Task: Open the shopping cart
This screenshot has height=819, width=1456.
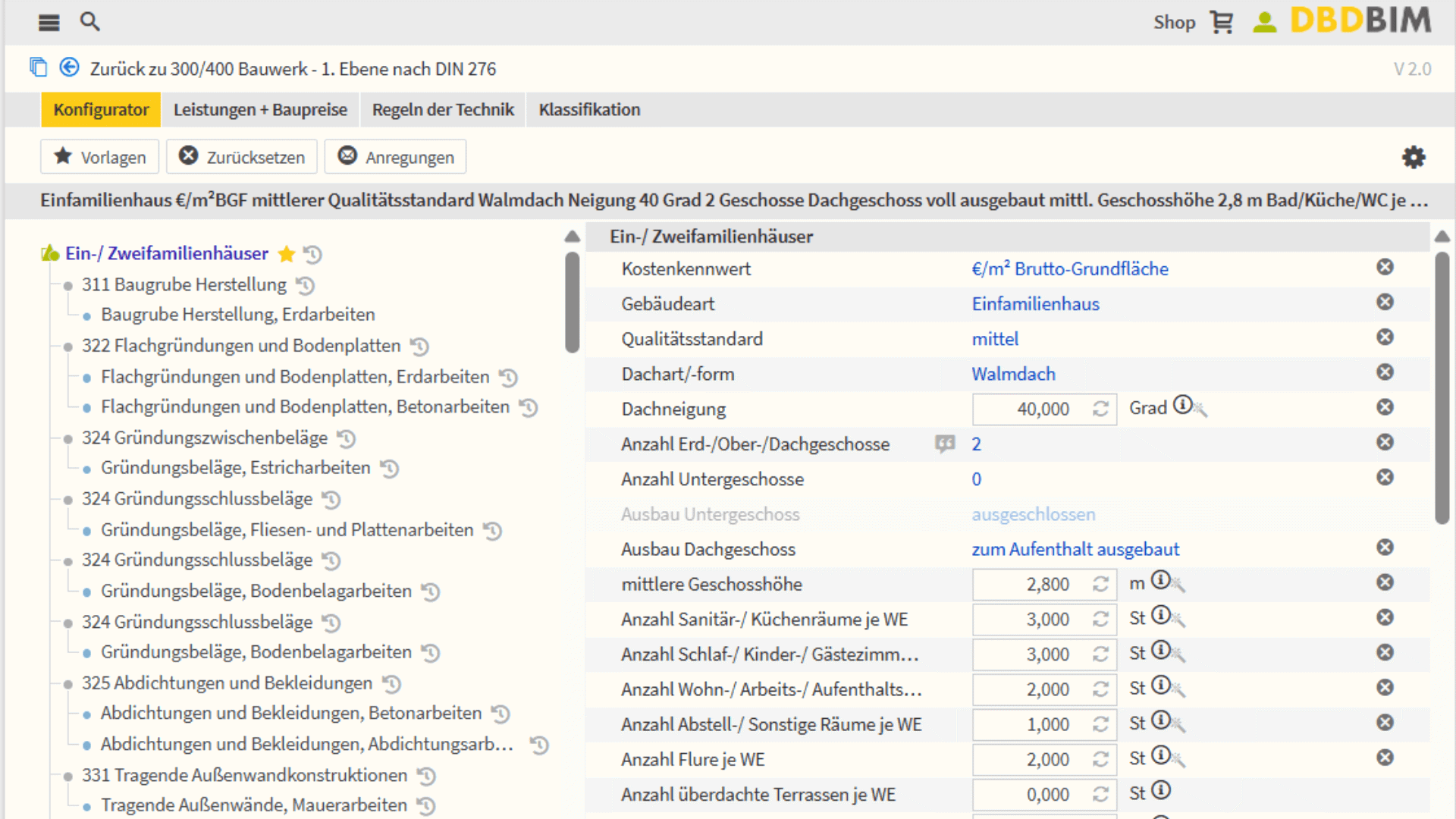Action: point(1221,22)
